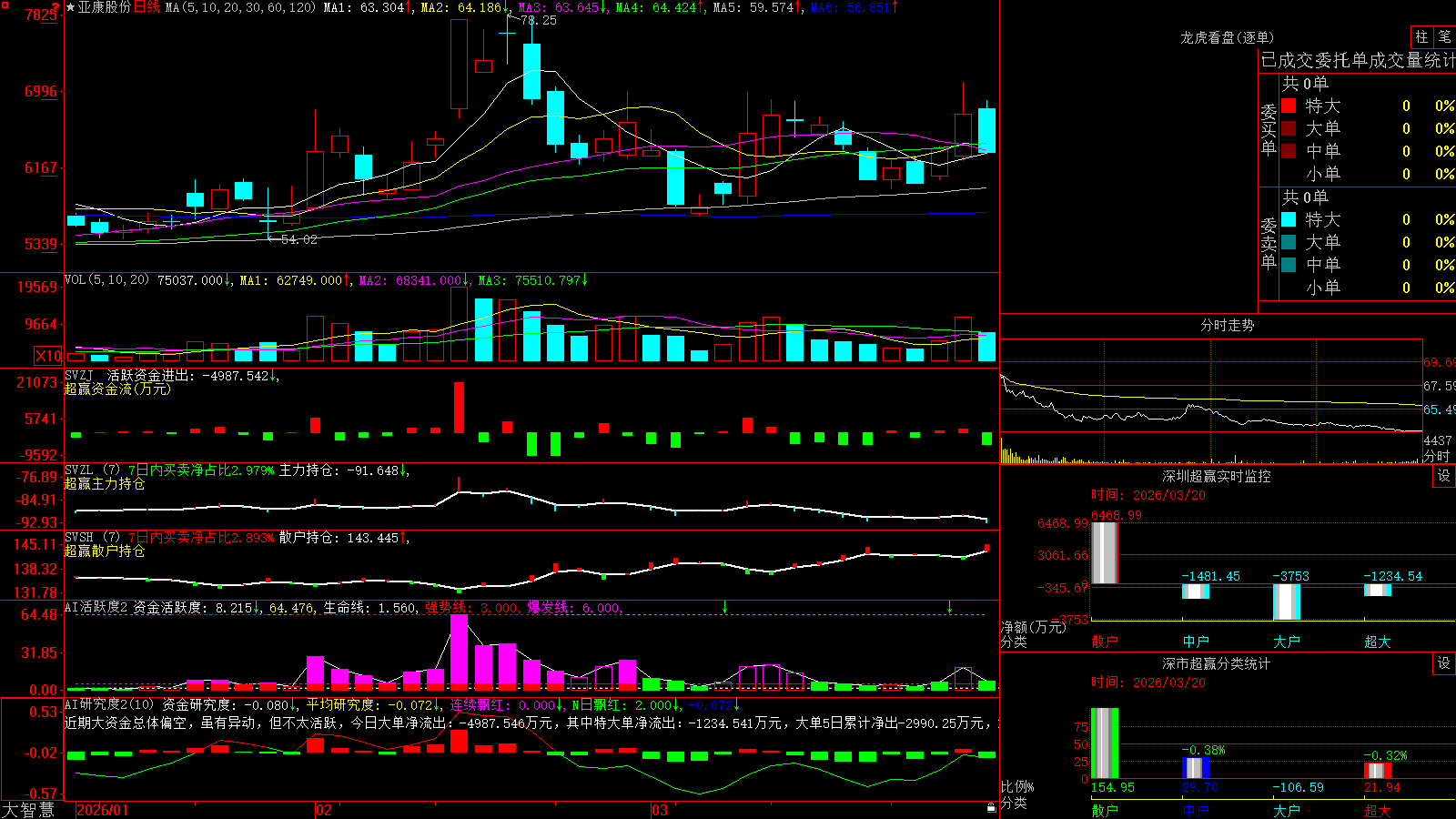Viewport: 1456px width, 819px height.
Task: Click the 154.95 散户 percentage value
Action: (1112, 787)
